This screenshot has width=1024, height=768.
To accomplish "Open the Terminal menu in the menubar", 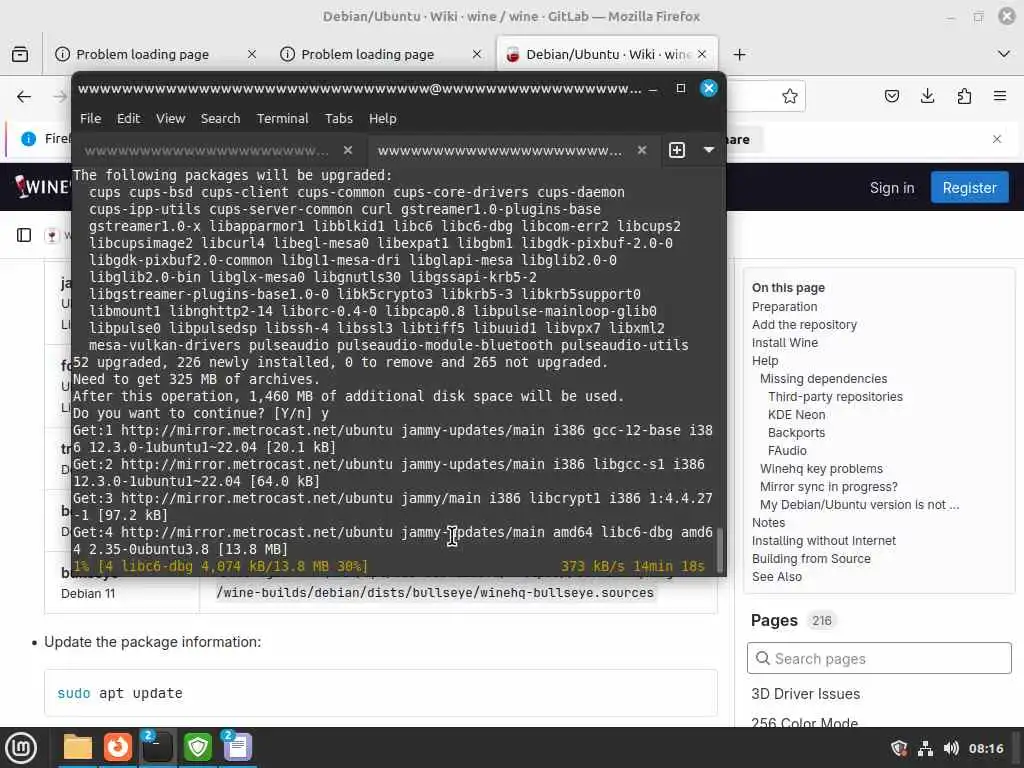I will point(282,118).
